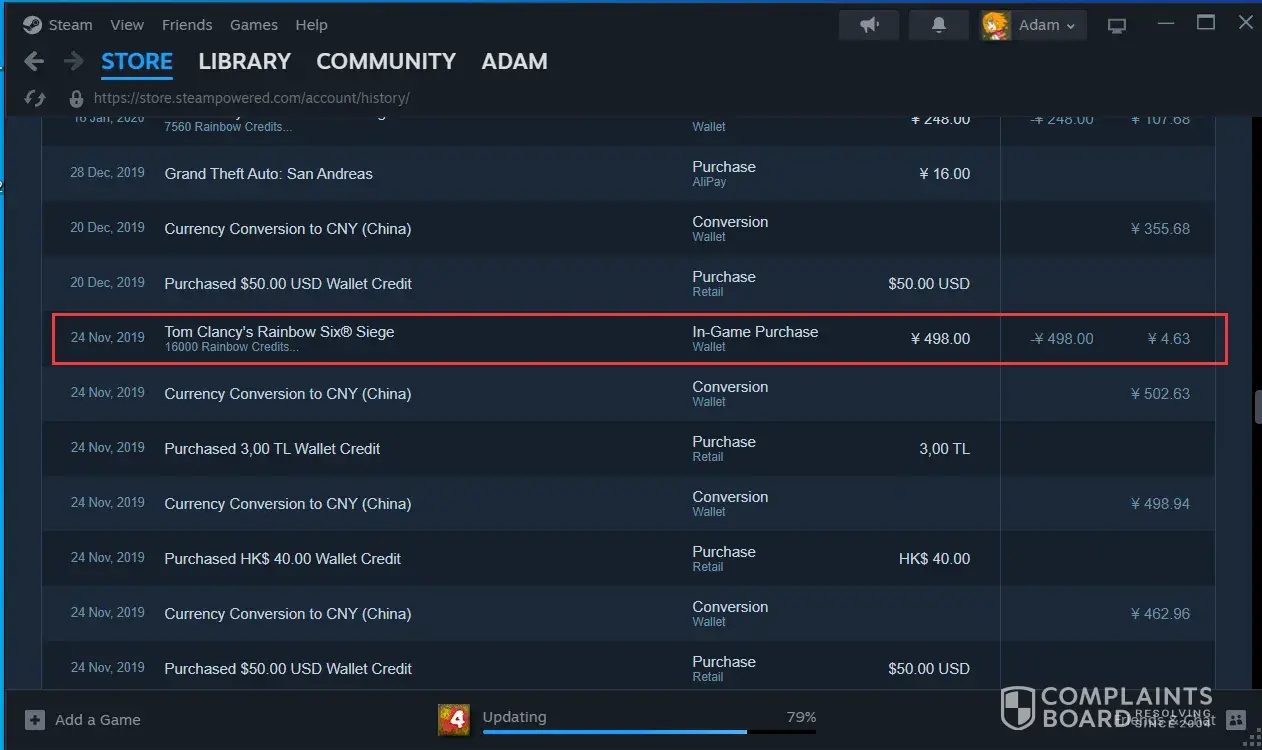Click the padlock icon beside URL
Image resolution: width=1262 pixels, height=750 pixels.
tap(76, 98)
